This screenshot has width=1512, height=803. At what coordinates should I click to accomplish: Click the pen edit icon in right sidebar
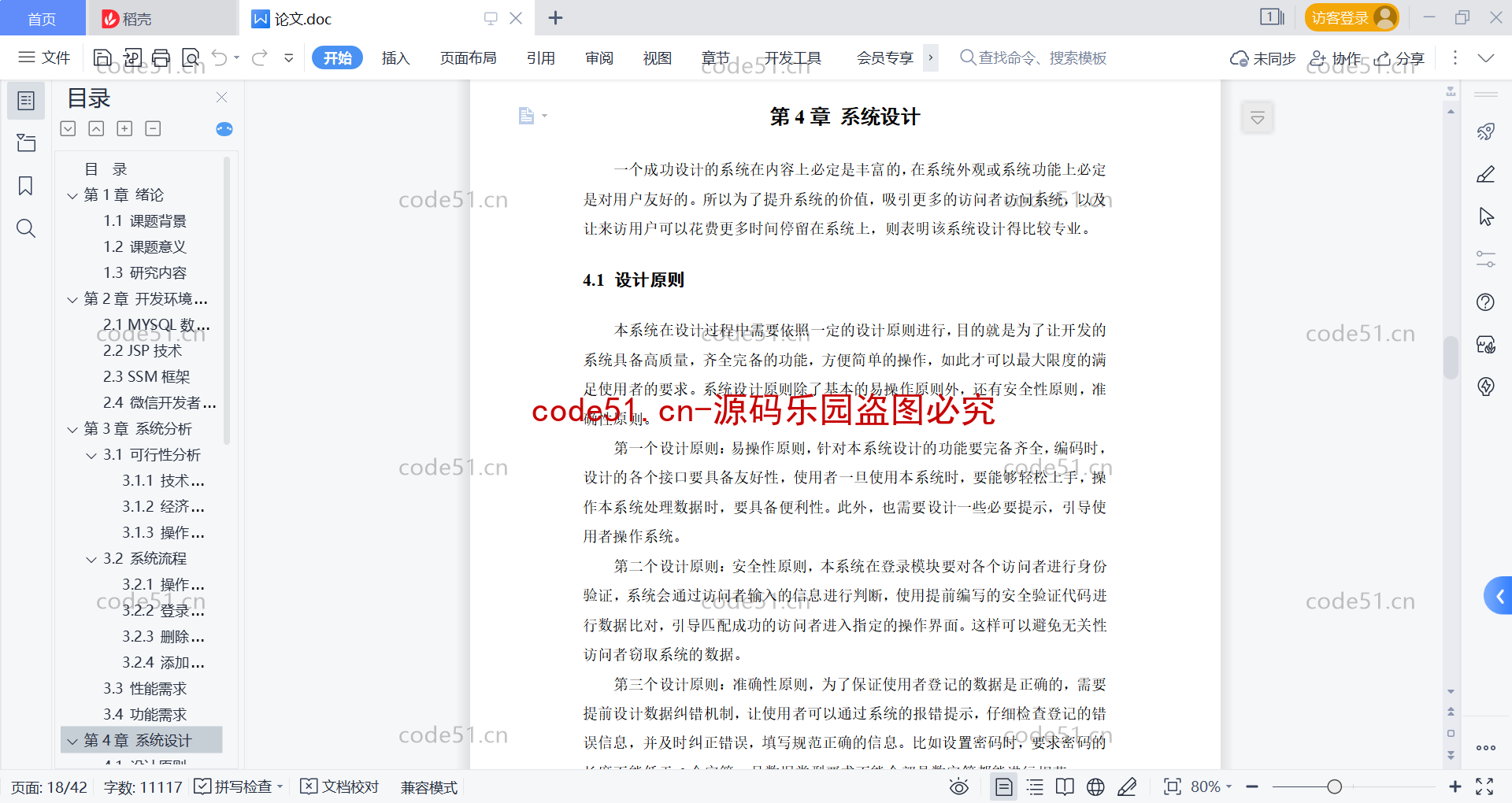click(x=1486, y=174)
